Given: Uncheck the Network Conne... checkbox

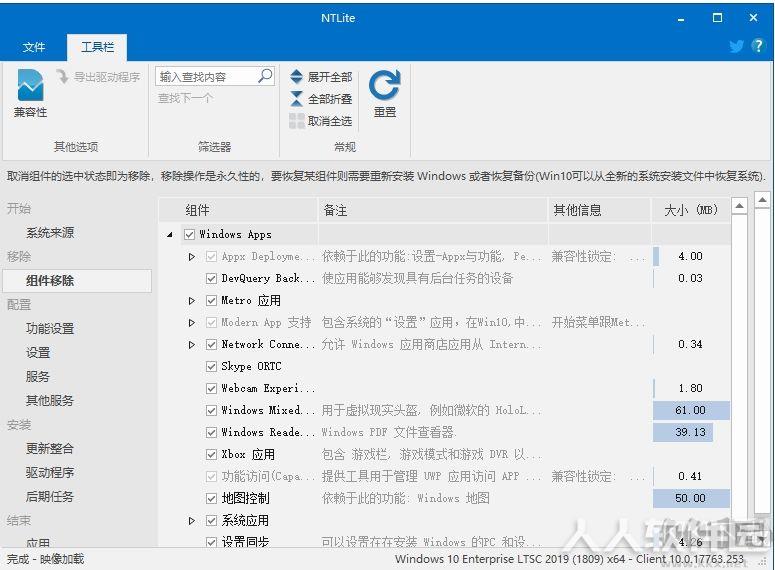Looking at the screenshot, I should pyautogui.click(x=211, y=345).
